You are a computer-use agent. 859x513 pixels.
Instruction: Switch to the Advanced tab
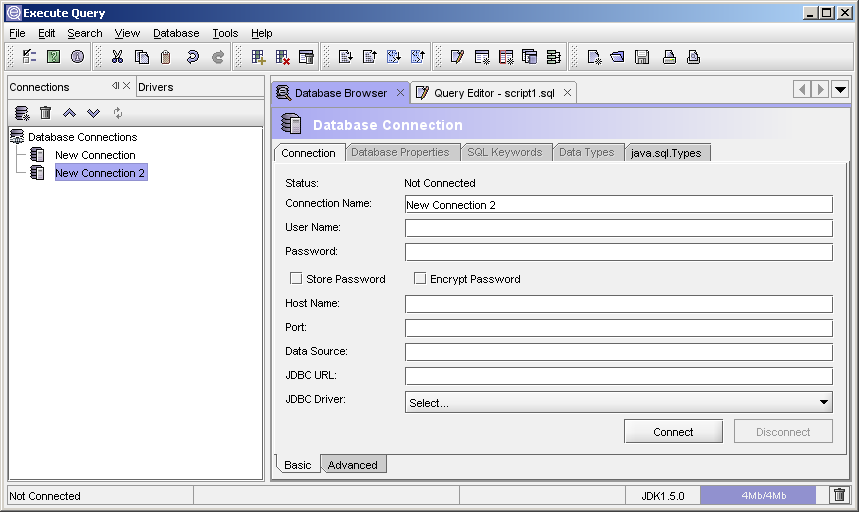pyautogui.click(x=353, y=465)
